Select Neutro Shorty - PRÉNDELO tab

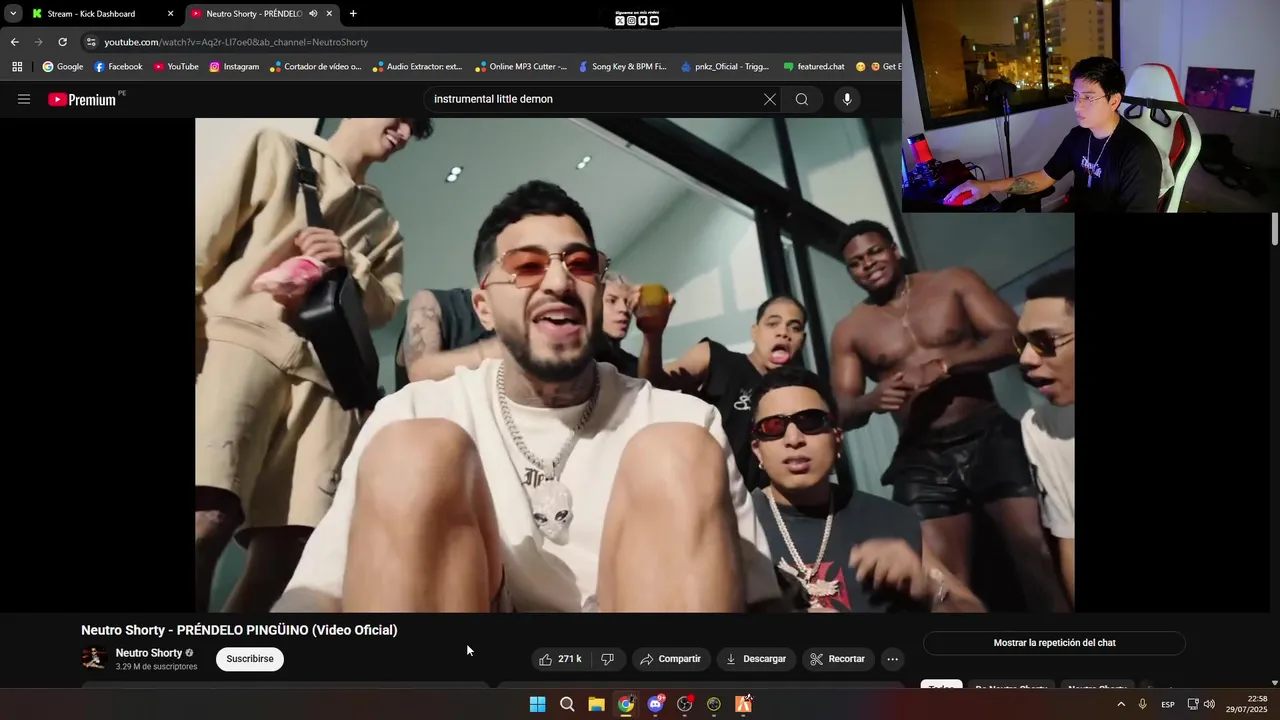point(254,14)
